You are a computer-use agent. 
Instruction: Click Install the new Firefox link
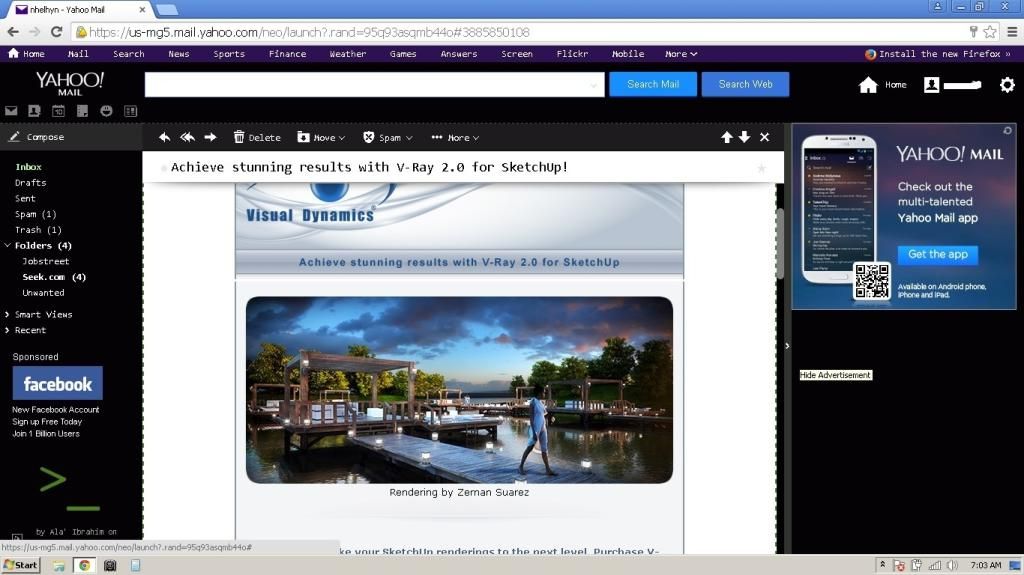938,54
